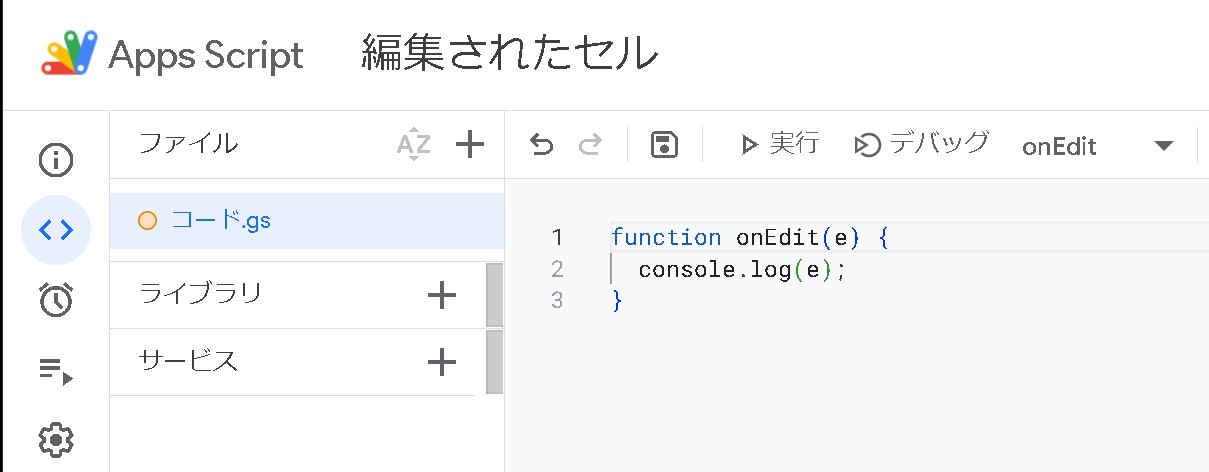Click line number 3 in the gutter
Viewport: 1209px width, 472px height.
click(557, 300)
